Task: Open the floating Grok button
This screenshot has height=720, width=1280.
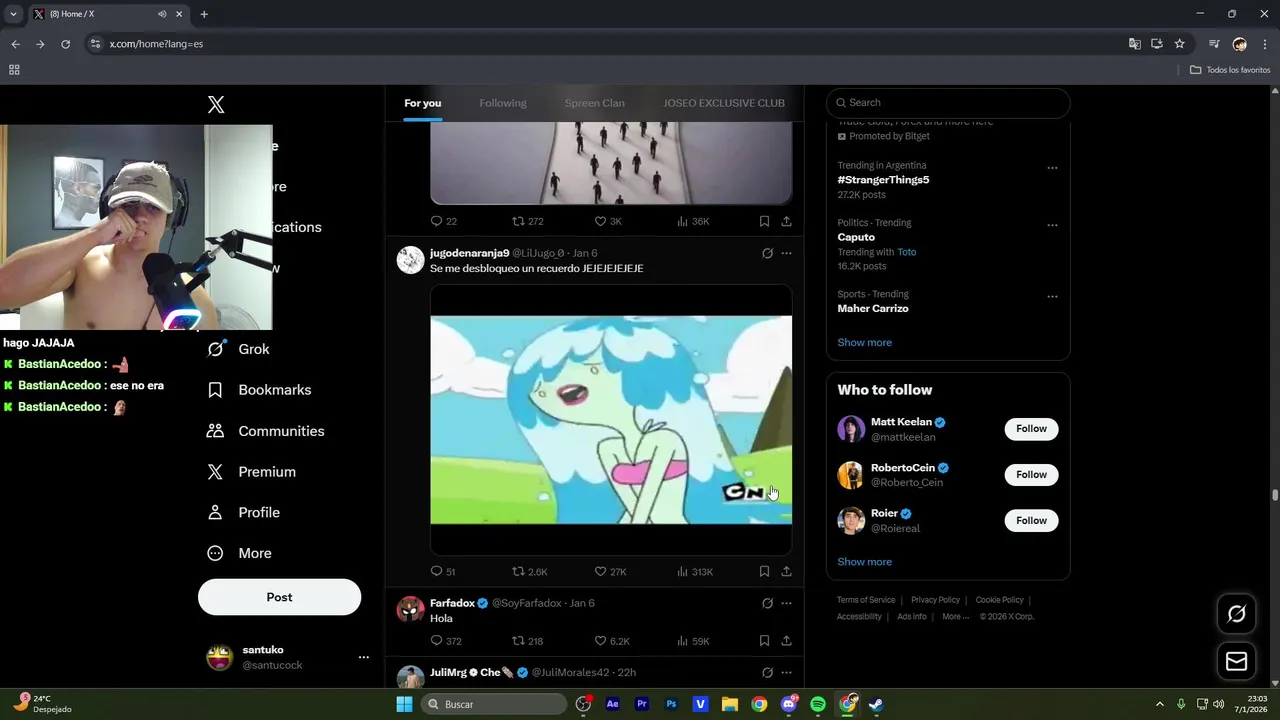Action: point(1237,614)
